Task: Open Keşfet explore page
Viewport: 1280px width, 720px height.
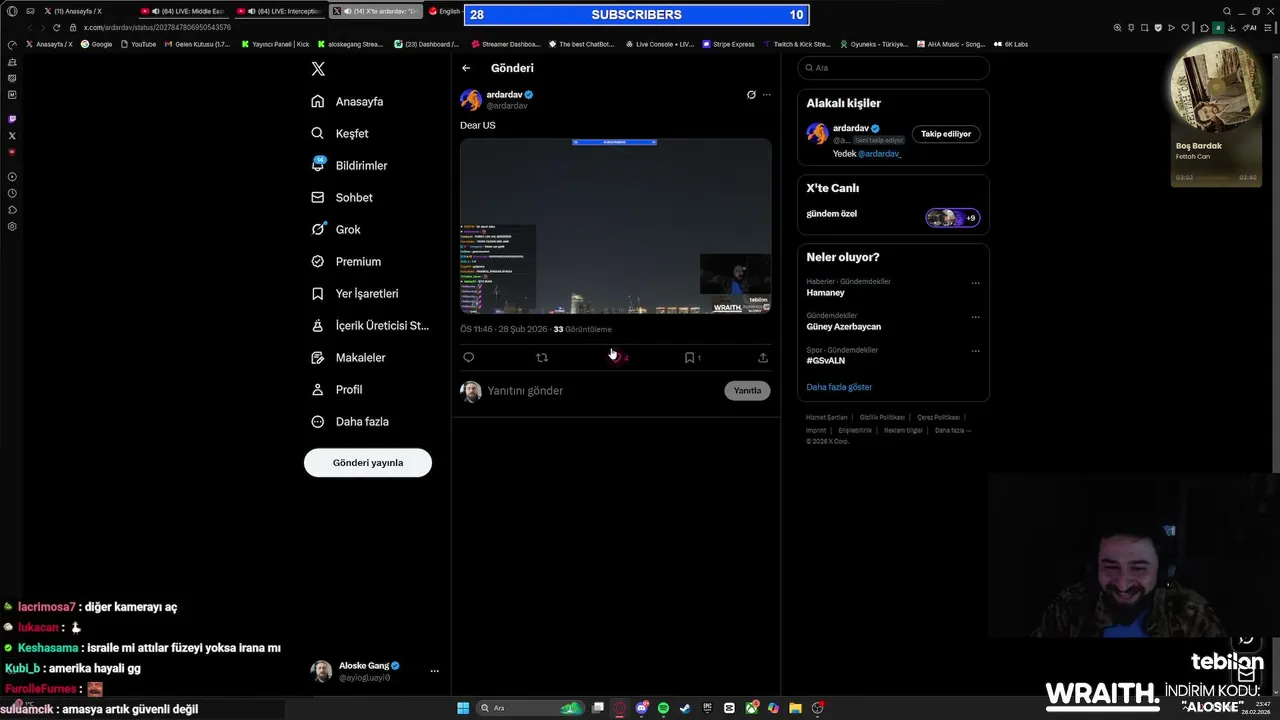Action: (340, 133)
